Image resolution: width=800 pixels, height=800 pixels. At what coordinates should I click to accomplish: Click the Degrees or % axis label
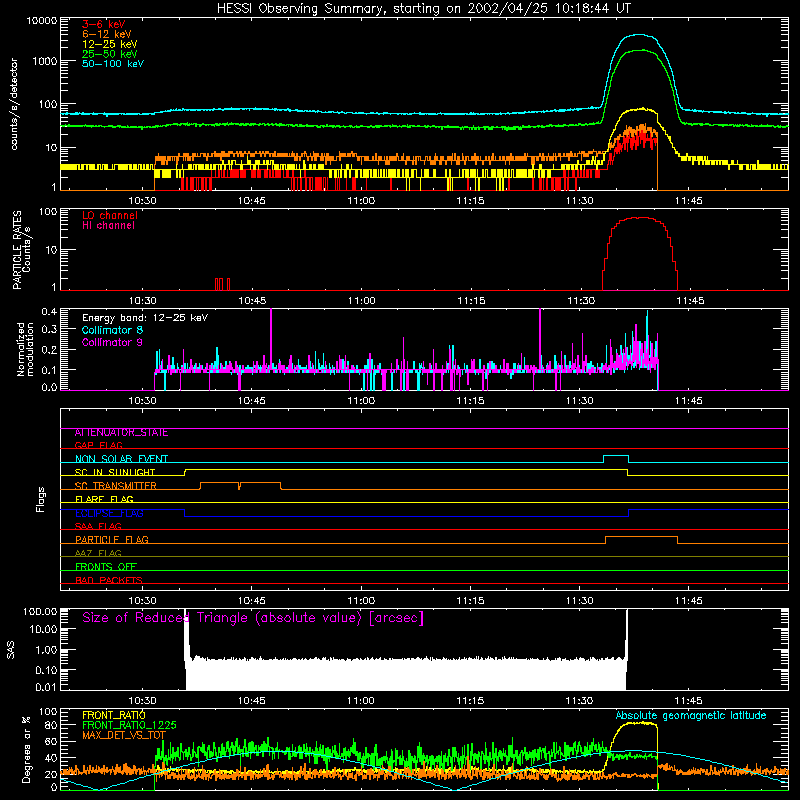coord(26,749)
